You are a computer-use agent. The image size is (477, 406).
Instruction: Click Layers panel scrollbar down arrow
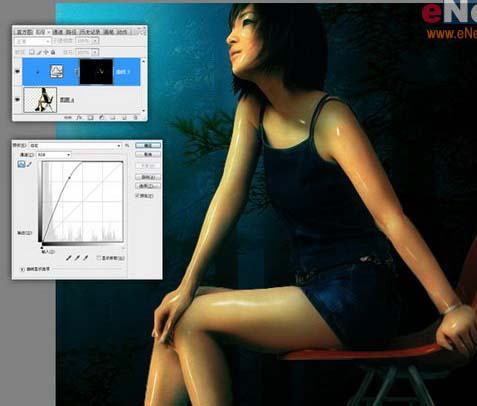click(x=144, y=111)
